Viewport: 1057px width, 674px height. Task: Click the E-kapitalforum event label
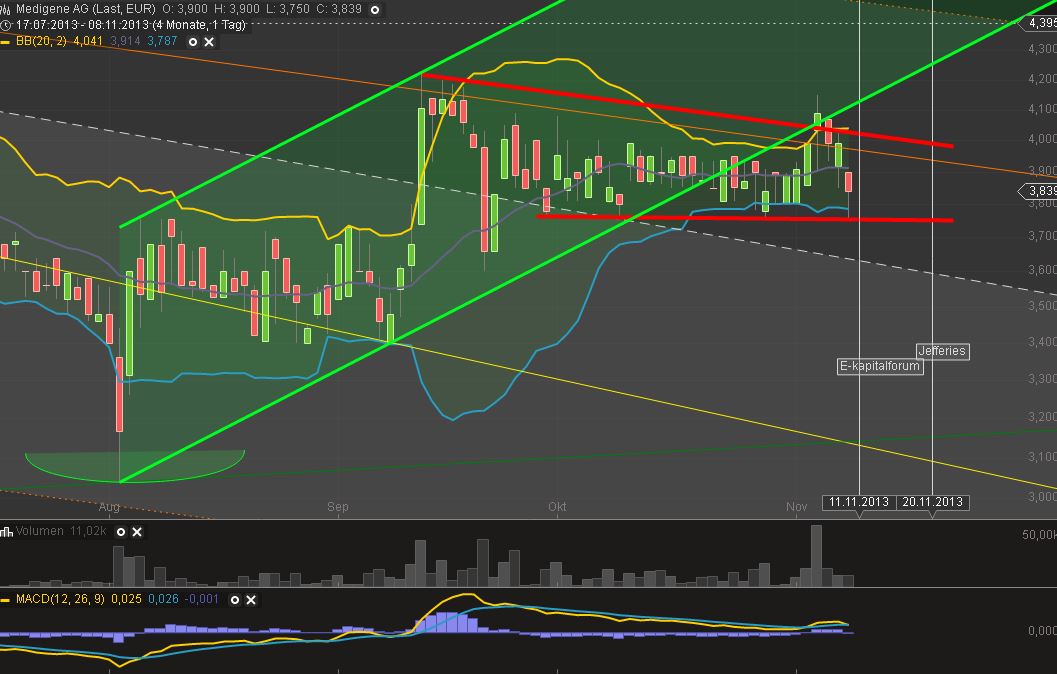(x=880, y=366)
